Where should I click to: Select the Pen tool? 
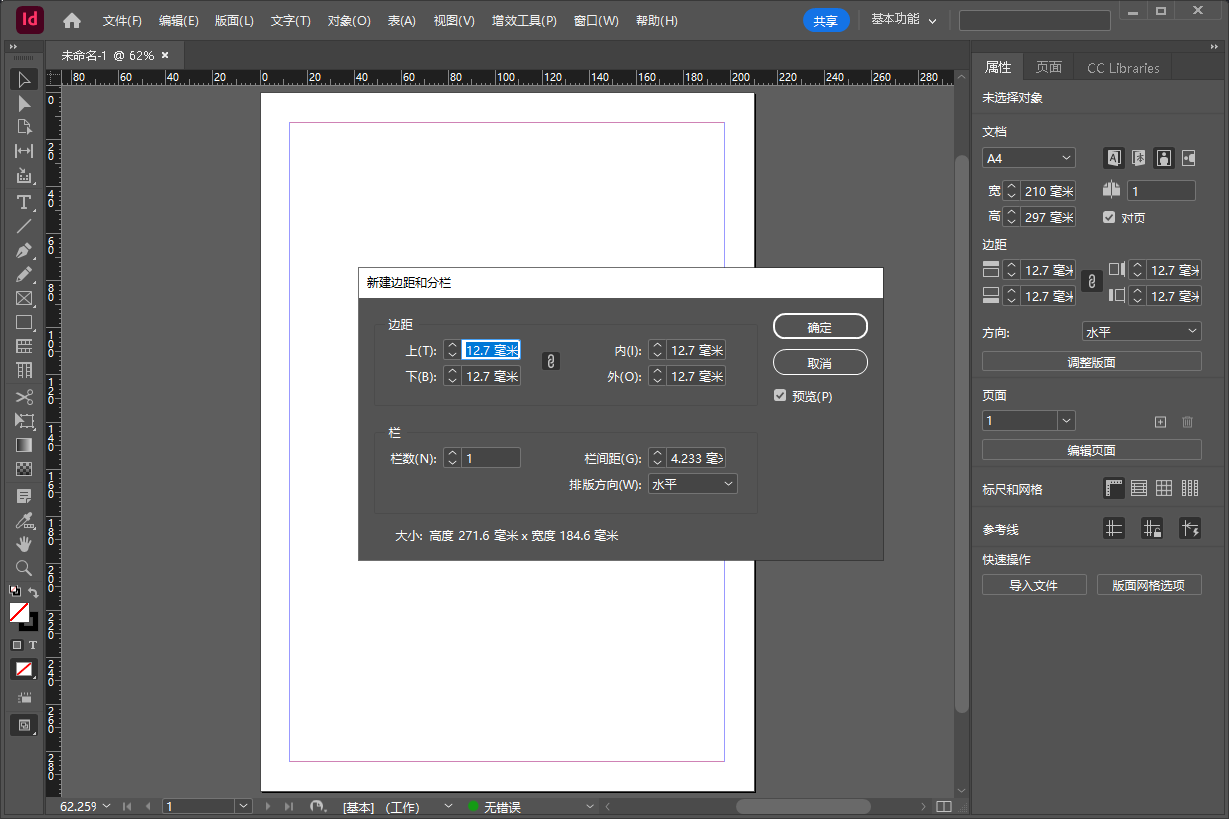click(24, 250)
